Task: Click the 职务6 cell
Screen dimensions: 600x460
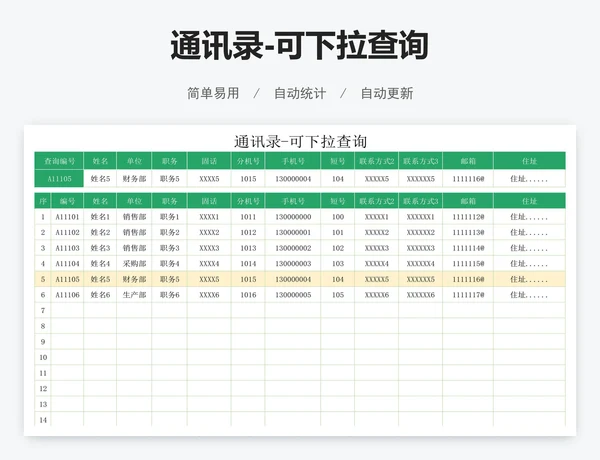Action: tap(170, 295)
